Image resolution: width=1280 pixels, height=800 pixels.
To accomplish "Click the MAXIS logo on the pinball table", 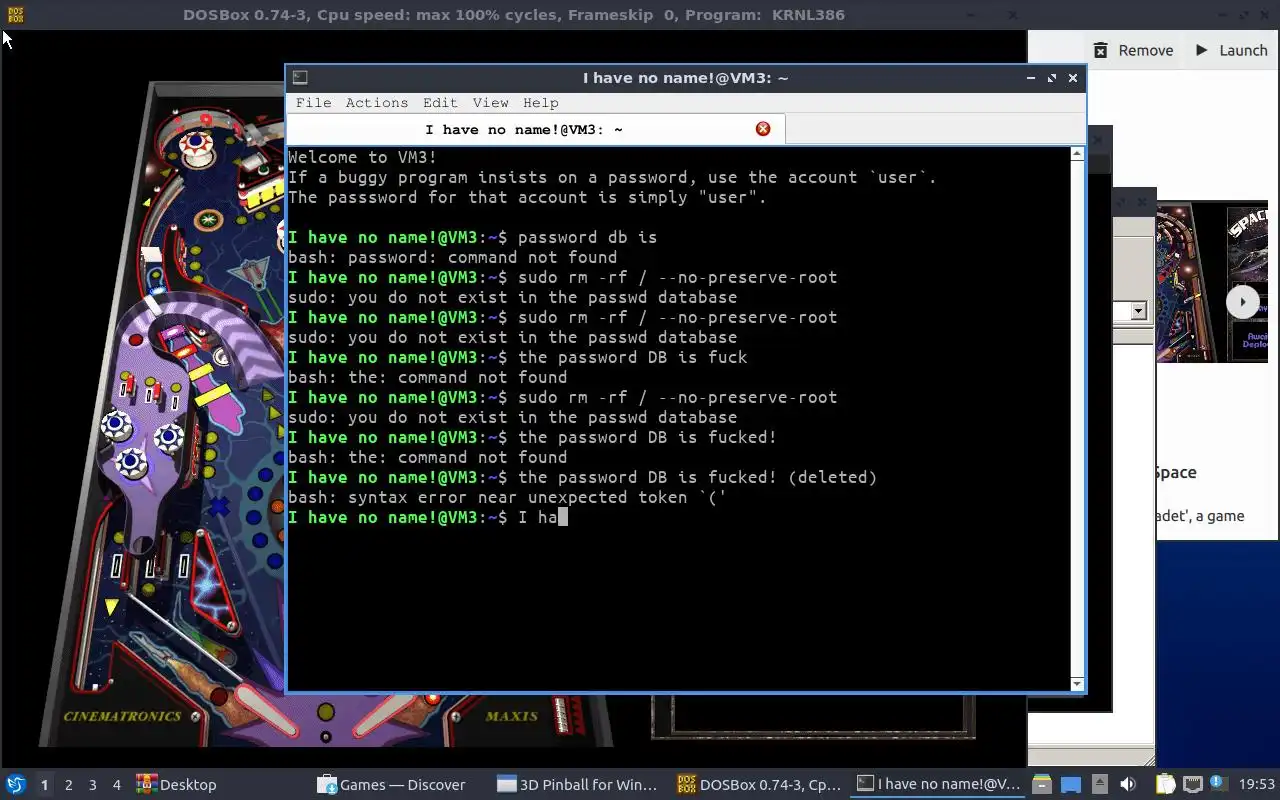I will coord(511,716).
